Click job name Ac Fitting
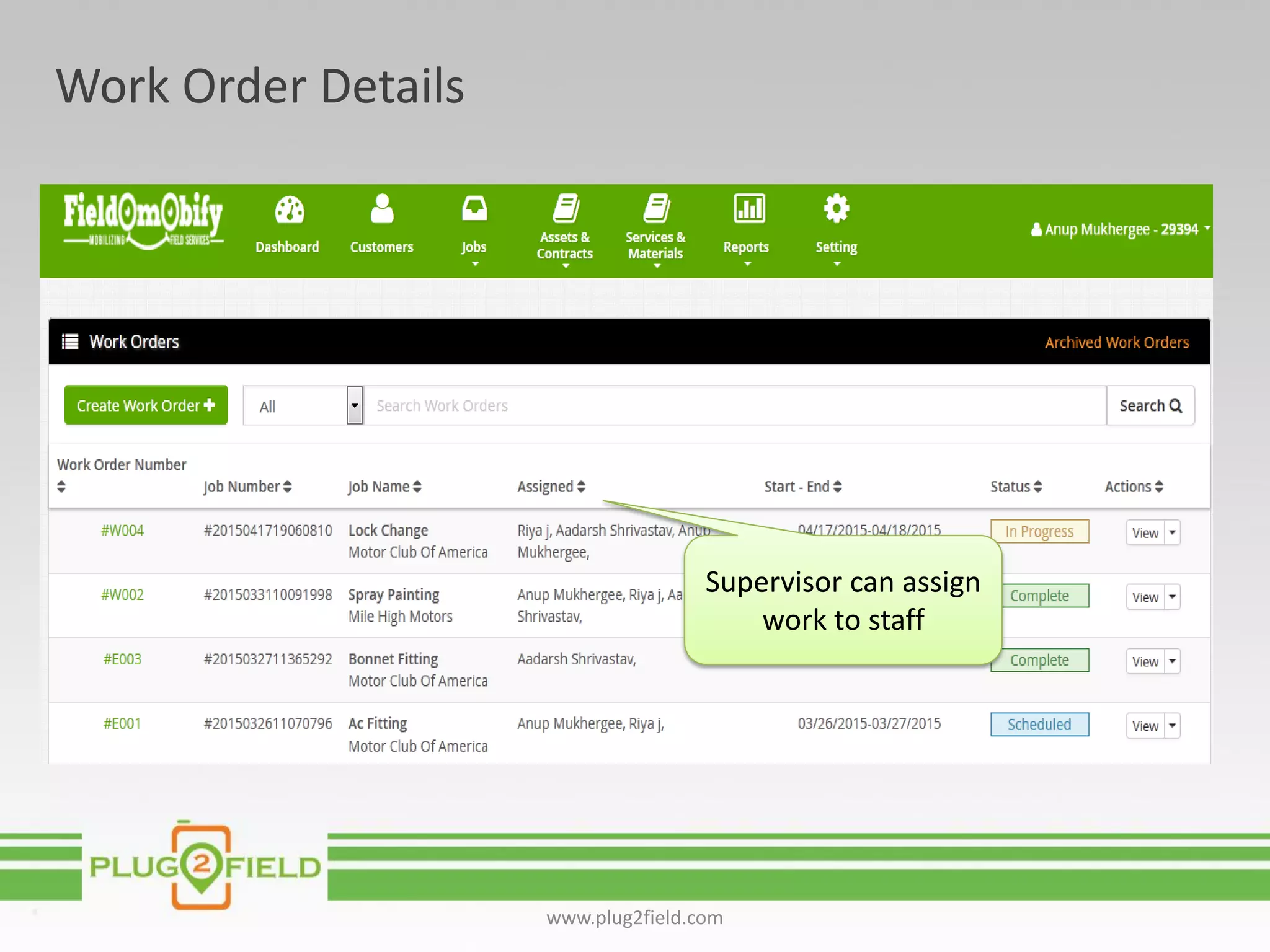1270x952 pixels. [x=378, y=724]
